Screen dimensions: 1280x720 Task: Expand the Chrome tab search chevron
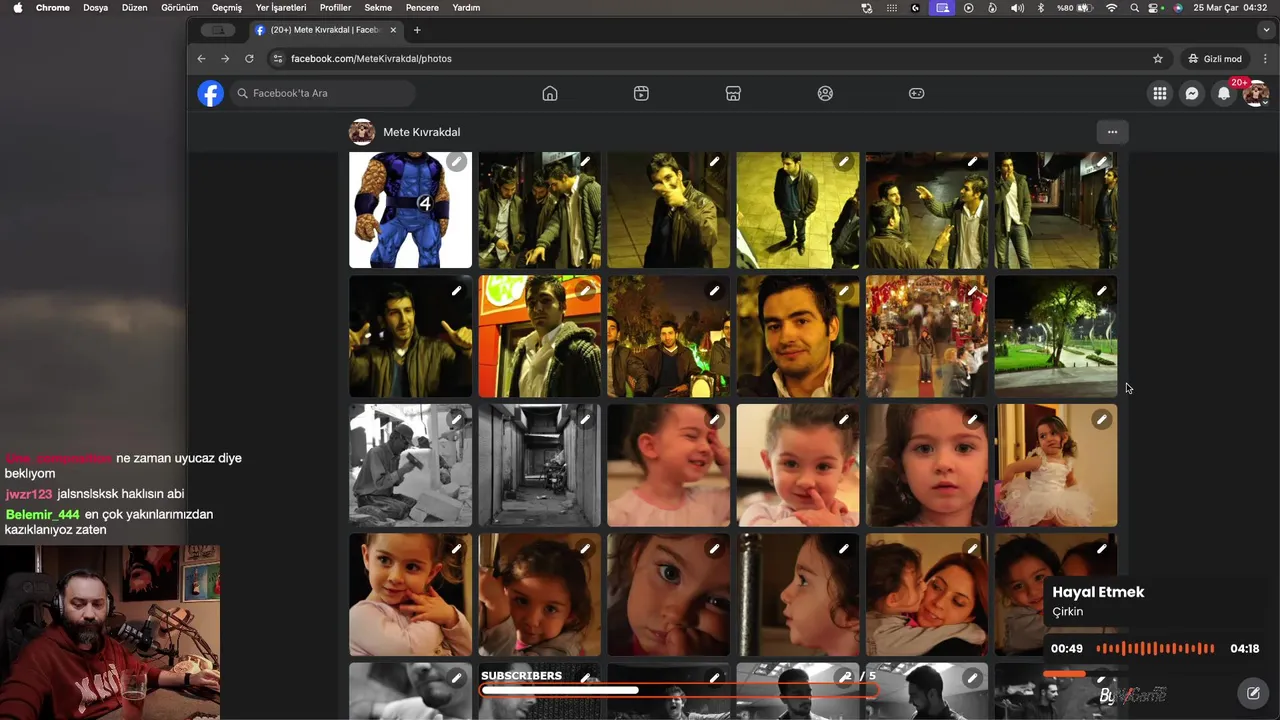coord(1266,30)
